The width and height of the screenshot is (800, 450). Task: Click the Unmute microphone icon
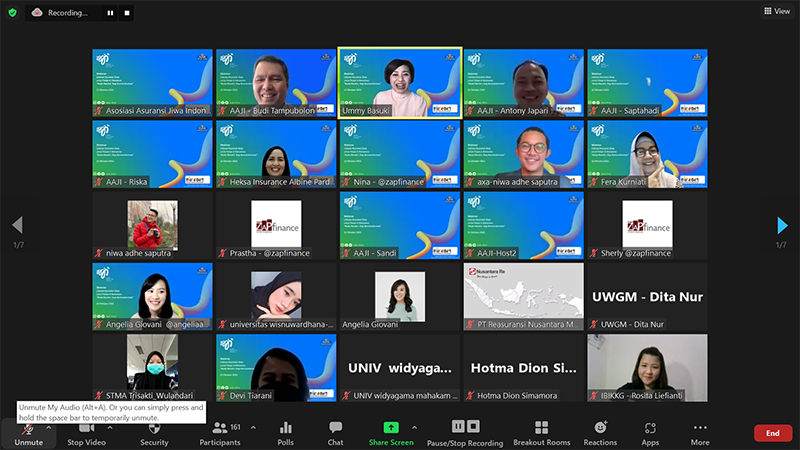(28, 429)
